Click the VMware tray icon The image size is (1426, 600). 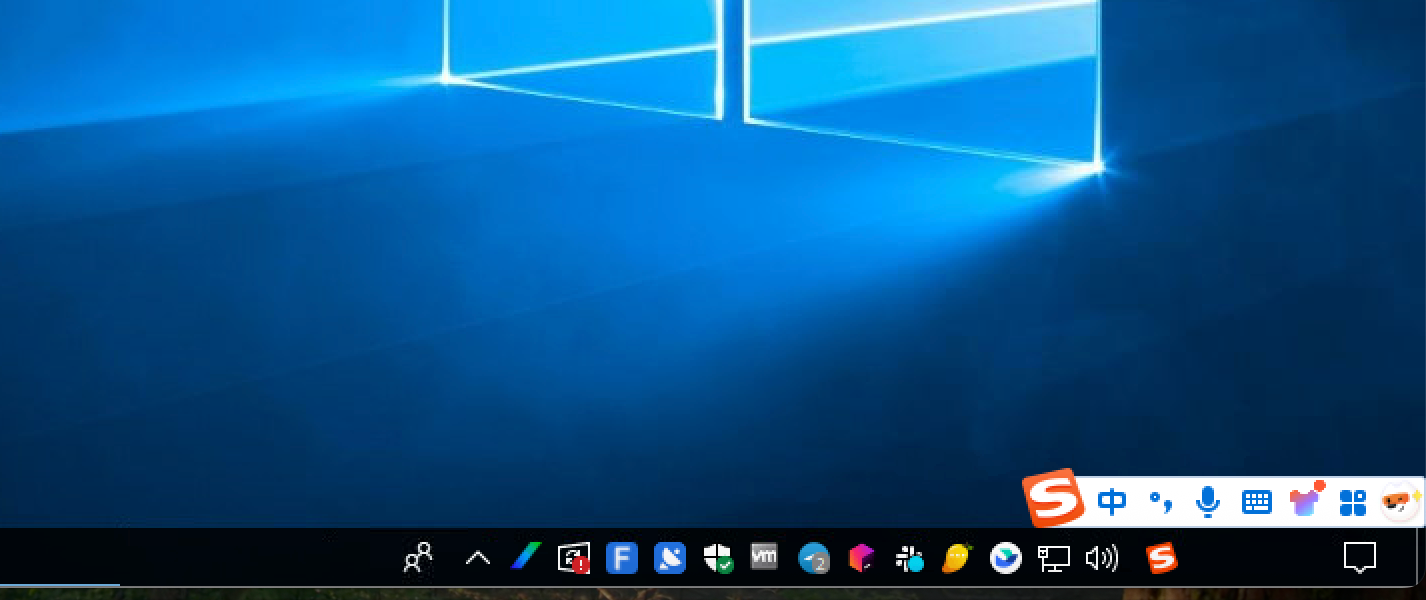[x=764, y=558]
